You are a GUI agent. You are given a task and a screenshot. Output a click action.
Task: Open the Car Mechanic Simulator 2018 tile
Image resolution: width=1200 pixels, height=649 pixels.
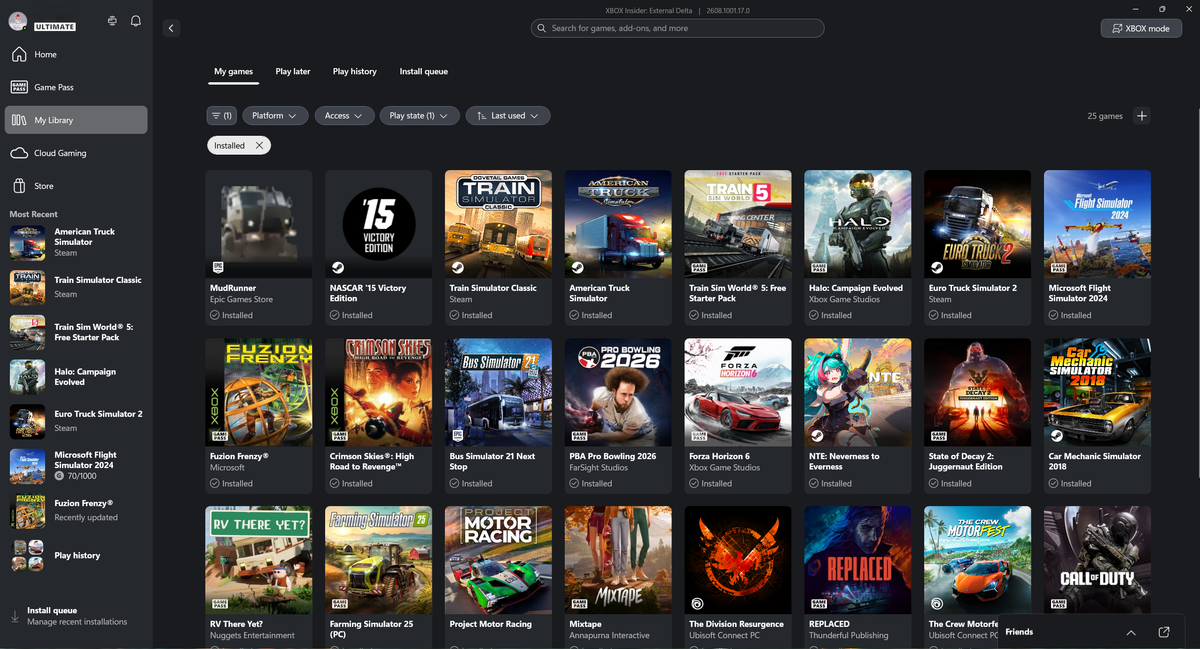click(x=1097, y=415)
